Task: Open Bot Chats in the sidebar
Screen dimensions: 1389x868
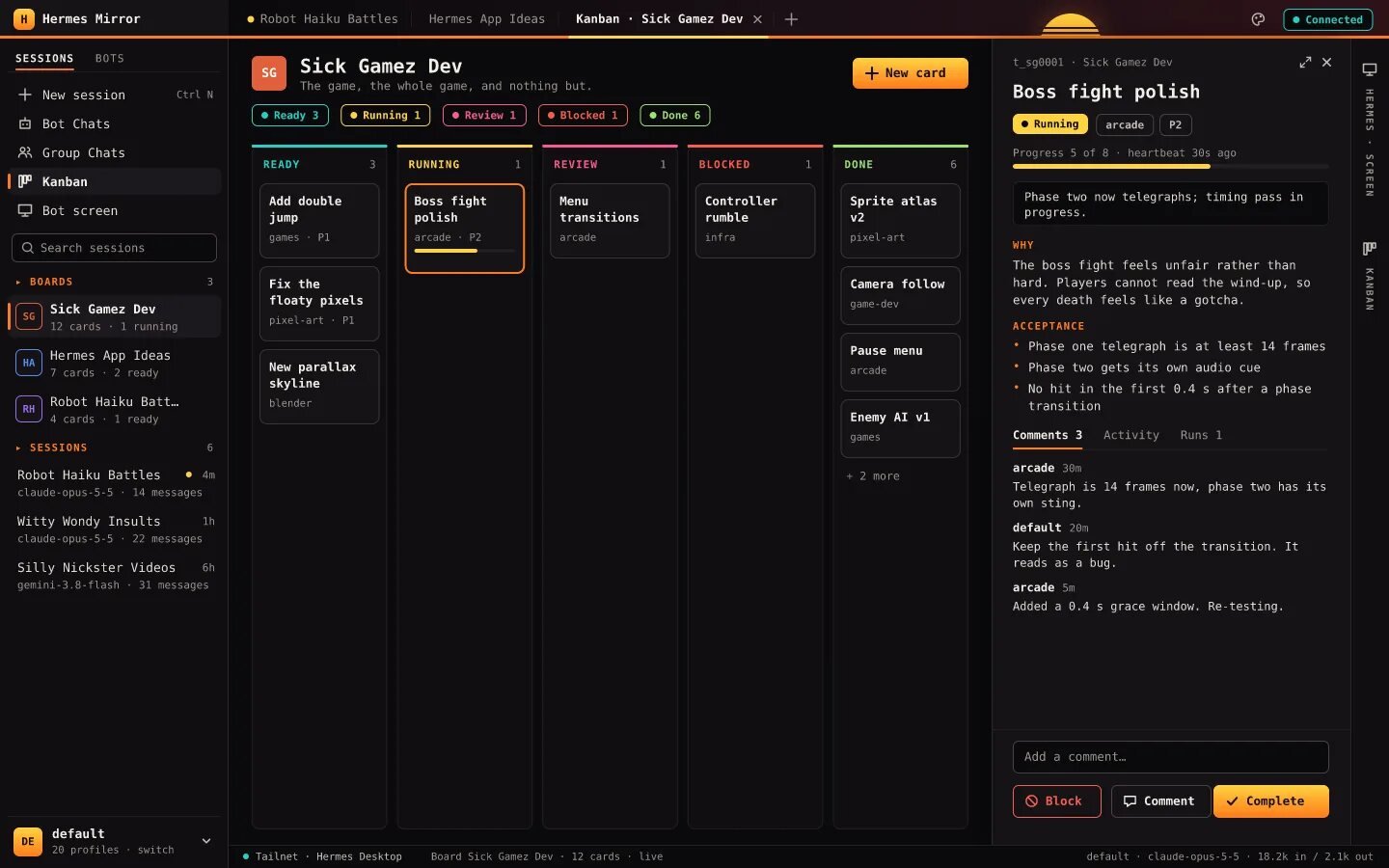Action: coord(115,123)
